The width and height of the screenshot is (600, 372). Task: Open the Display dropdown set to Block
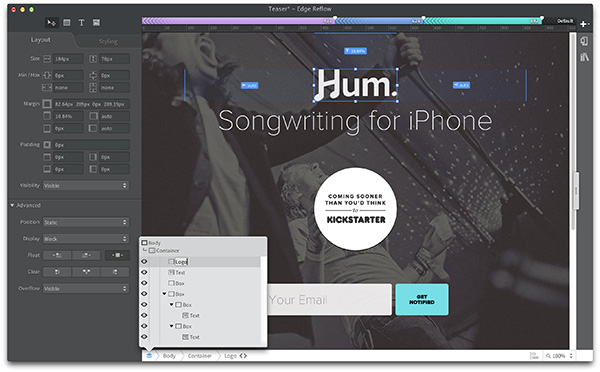(x=86, y=239)
